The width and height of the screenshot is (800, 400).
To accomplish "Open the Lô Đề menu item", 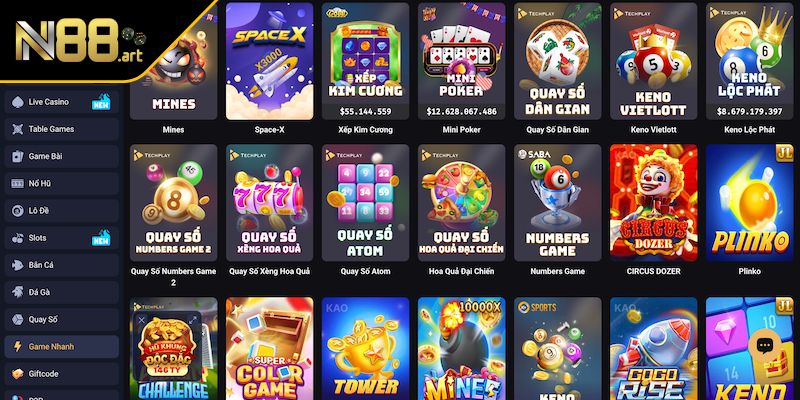I will tap(62, 211).
